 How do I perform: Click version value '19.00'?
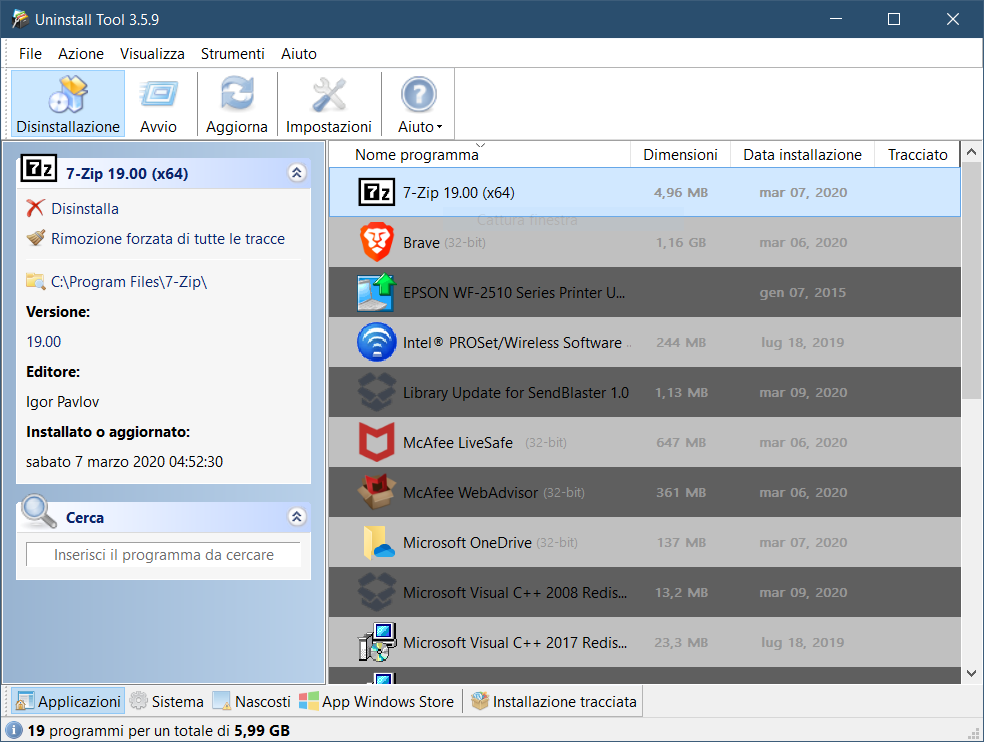tap(44, 342)
